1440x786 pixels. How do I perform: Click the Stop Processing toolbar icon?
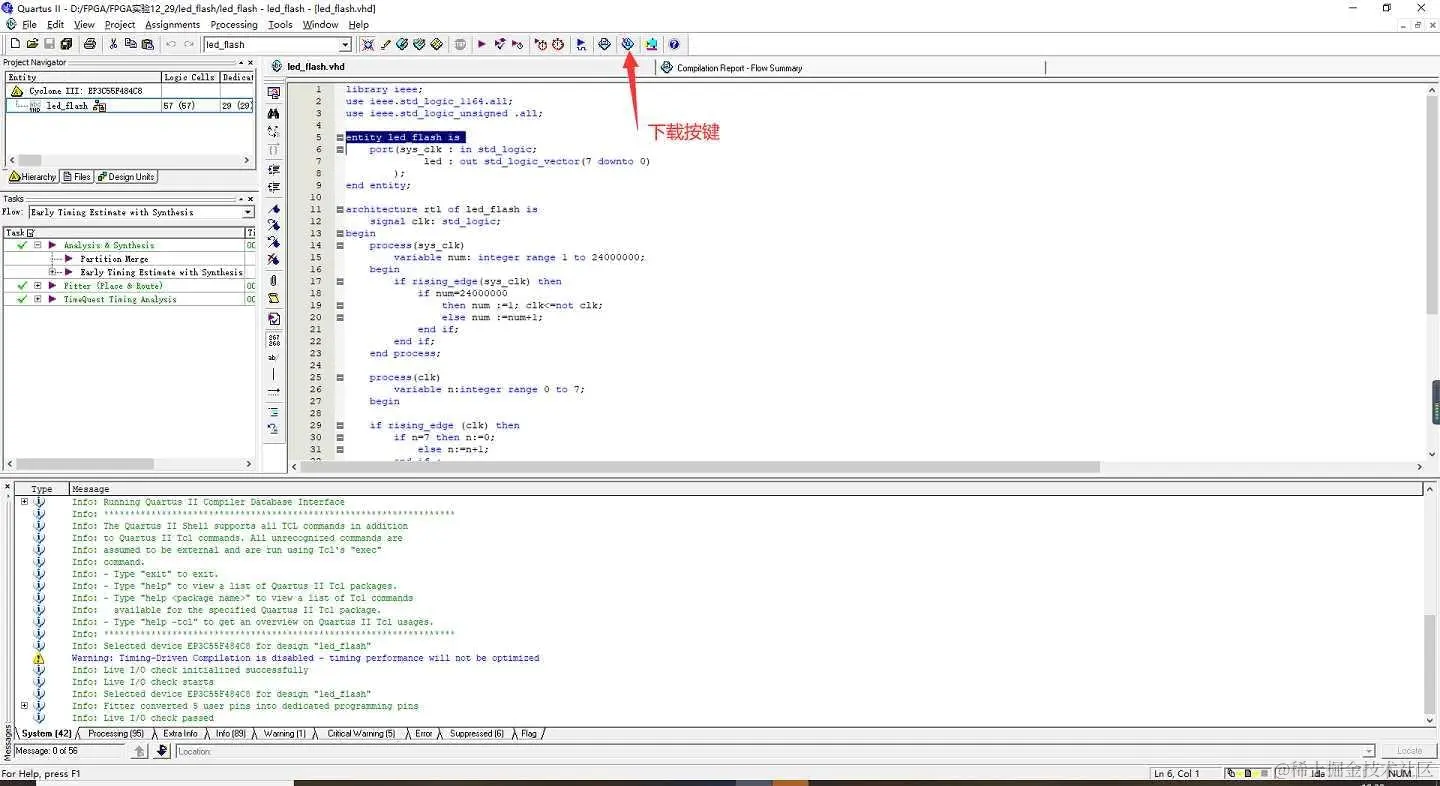pos(460,44)
